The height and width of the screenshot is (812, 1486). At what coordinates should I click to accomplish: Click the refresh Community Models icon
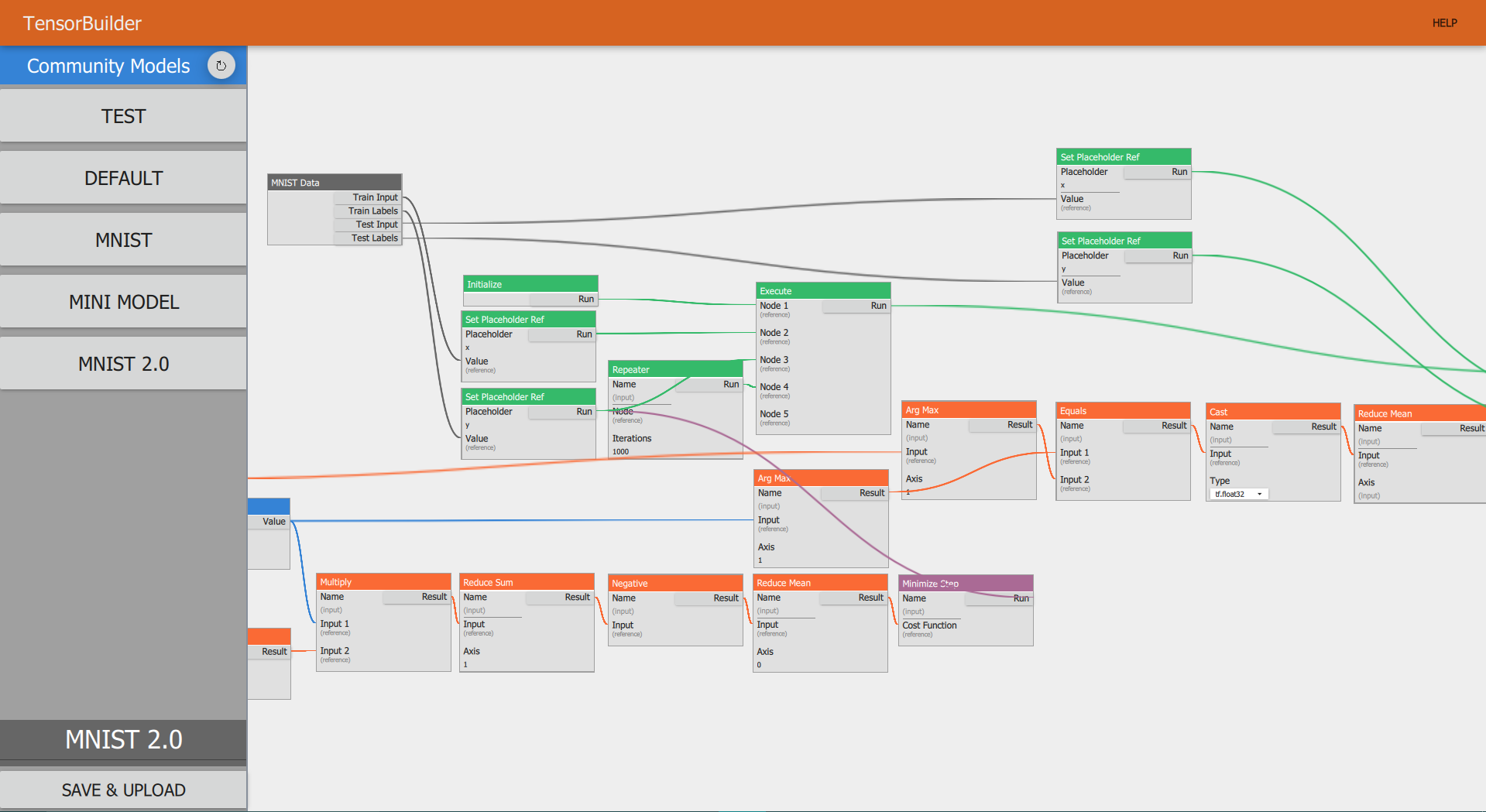click(x=221, y=66)
